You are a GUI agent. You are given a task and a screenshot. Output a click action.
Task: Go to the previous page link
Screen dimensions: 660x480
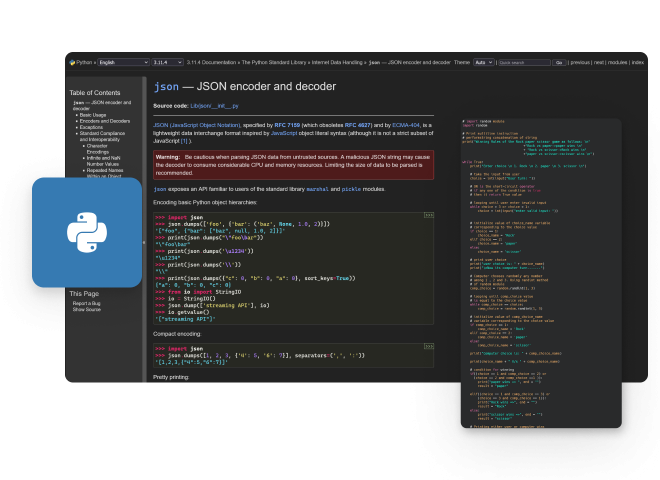pos(581,62)
